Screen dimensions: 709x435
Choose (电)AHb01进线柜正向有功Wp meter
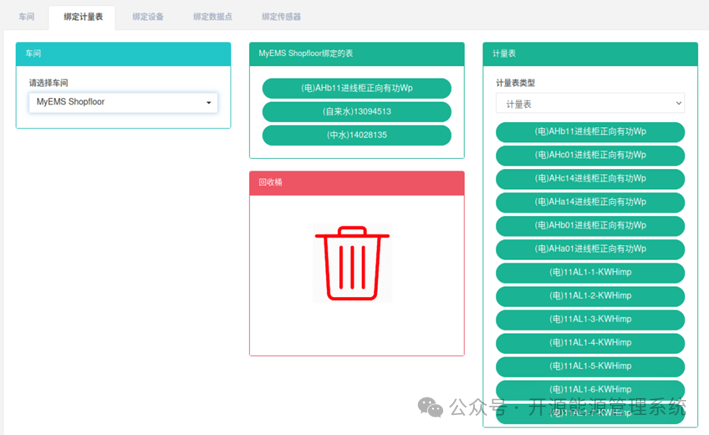click(590, 226)
